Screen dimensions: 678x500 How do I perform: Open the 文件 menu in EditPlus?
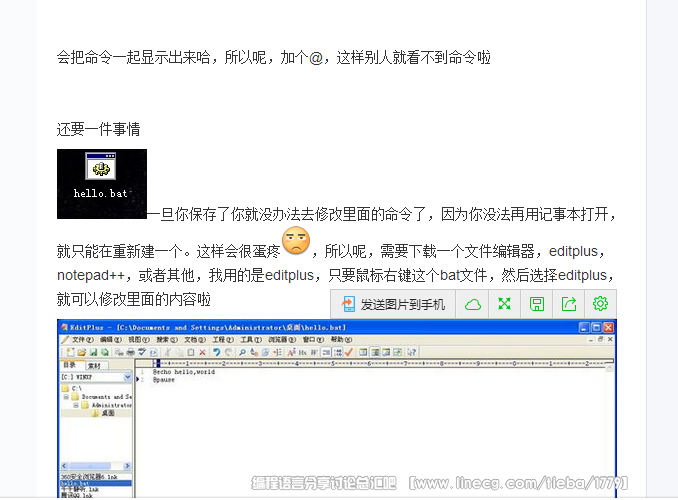pyautogui.click(x=83, y=340)
